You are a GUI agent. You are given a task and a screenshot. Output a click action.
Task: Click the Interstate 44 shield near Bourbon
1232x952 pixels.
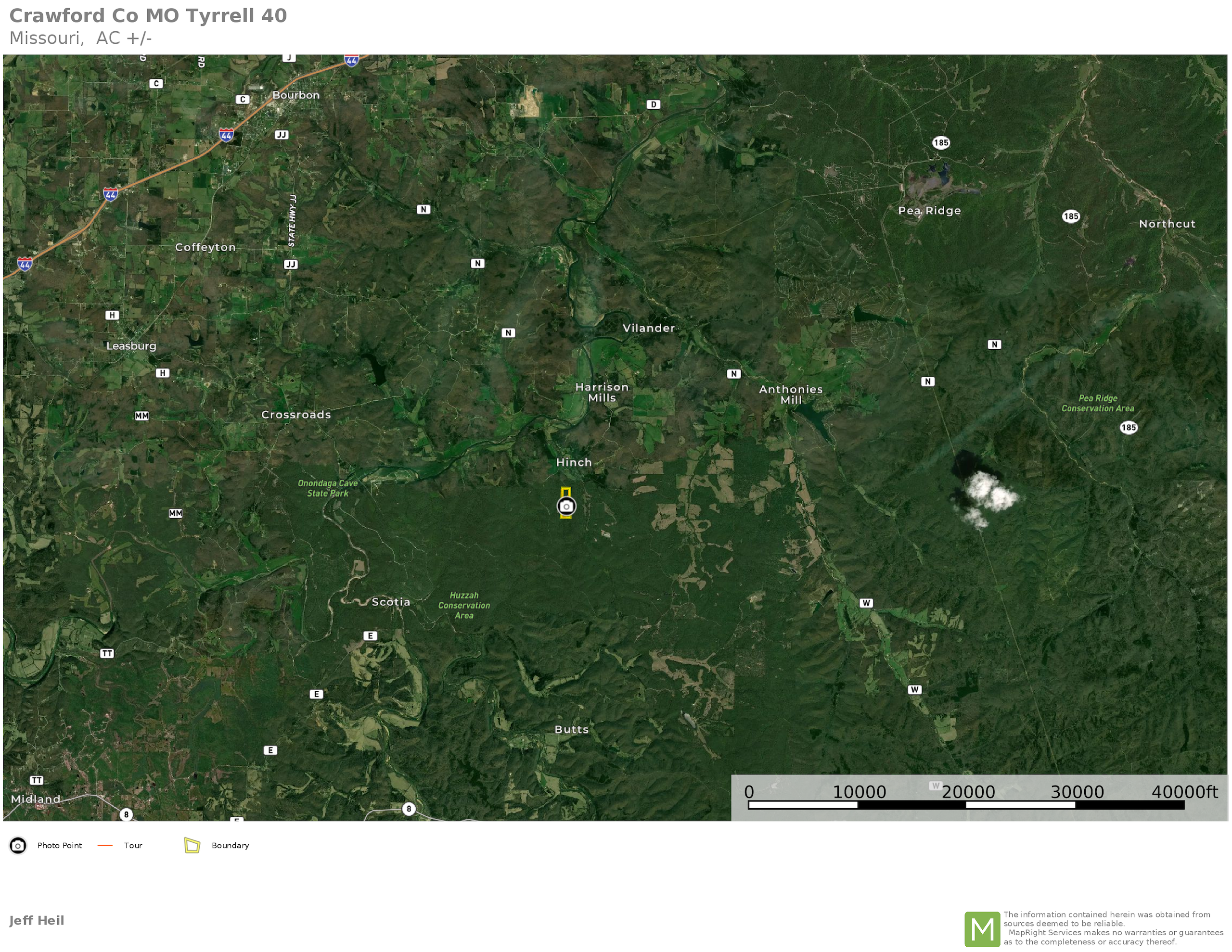click(x=226, y=135)
